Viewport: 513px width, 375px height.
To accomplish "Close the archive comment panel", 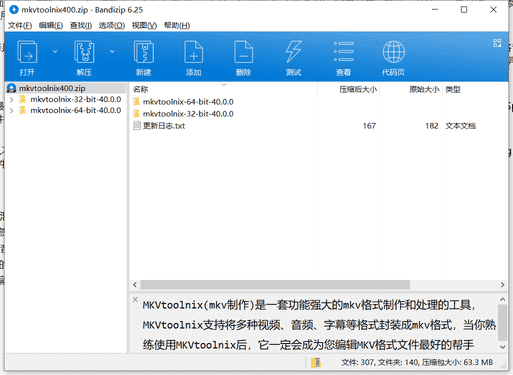I will (x=135, y=299).
